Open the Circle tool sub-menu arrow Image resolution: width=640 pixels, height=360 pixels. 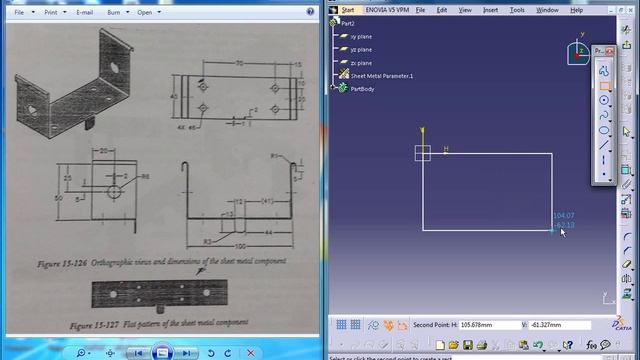[610, 105]
